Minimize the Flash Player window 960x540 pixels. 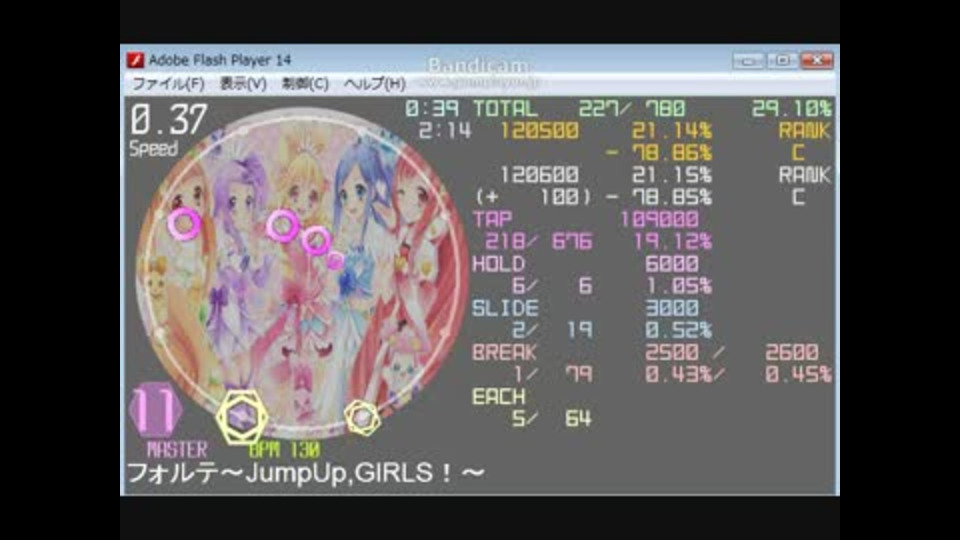(748, 60)
